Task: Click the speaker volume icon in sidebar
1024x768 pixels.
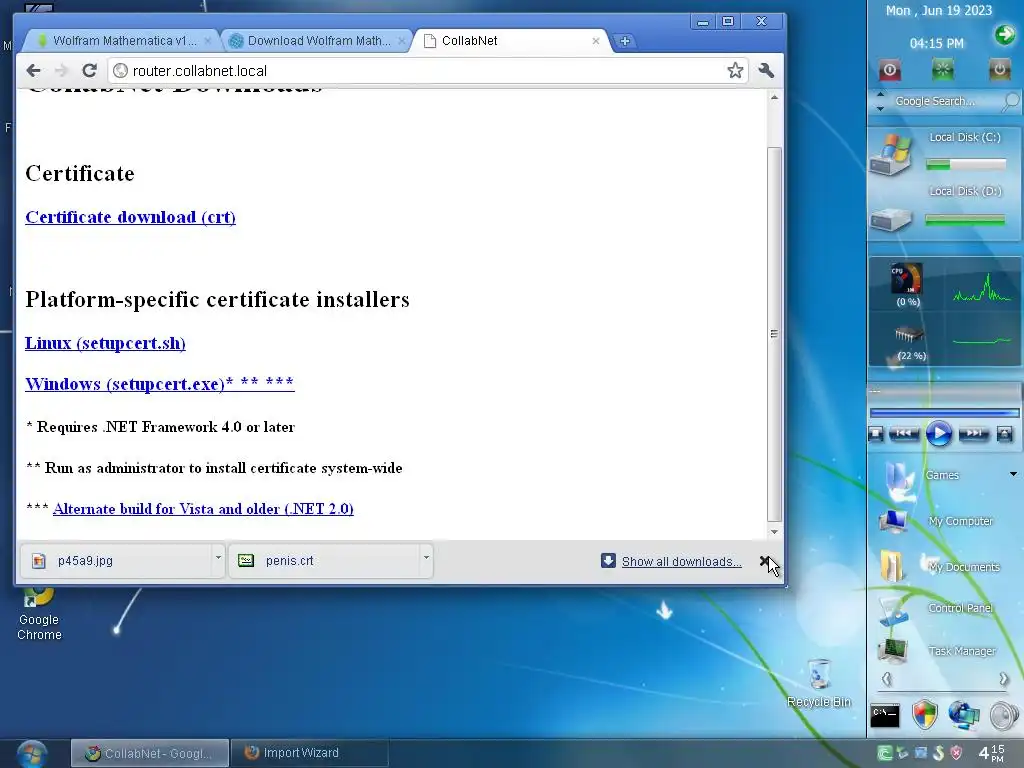Action: tap(1004, 716)
